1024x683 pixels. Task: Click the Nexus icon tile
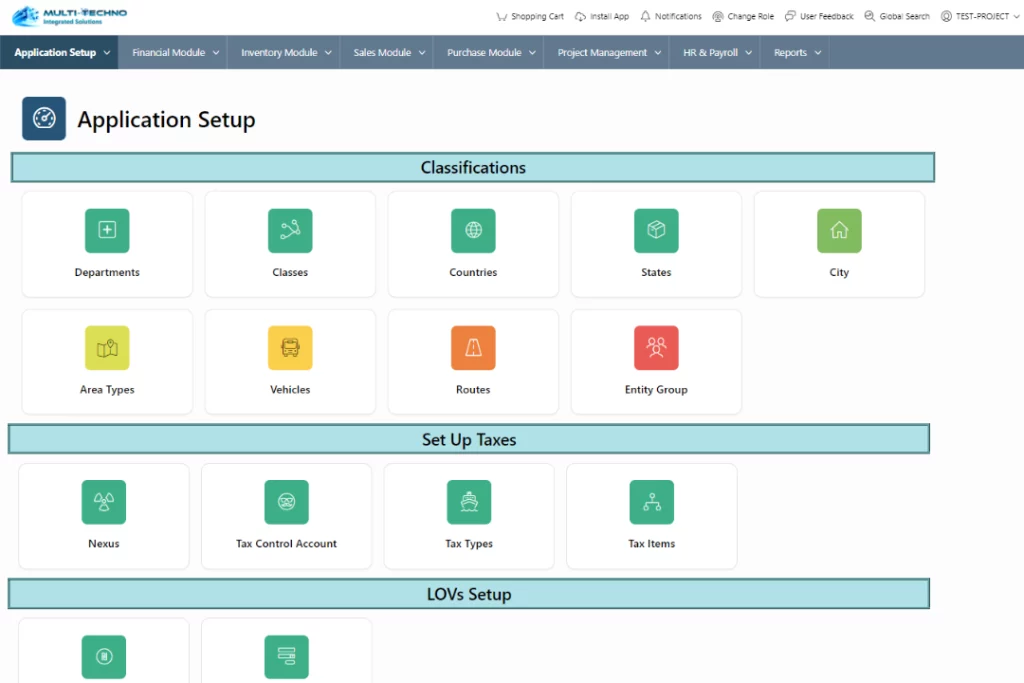tap(103, 502)
